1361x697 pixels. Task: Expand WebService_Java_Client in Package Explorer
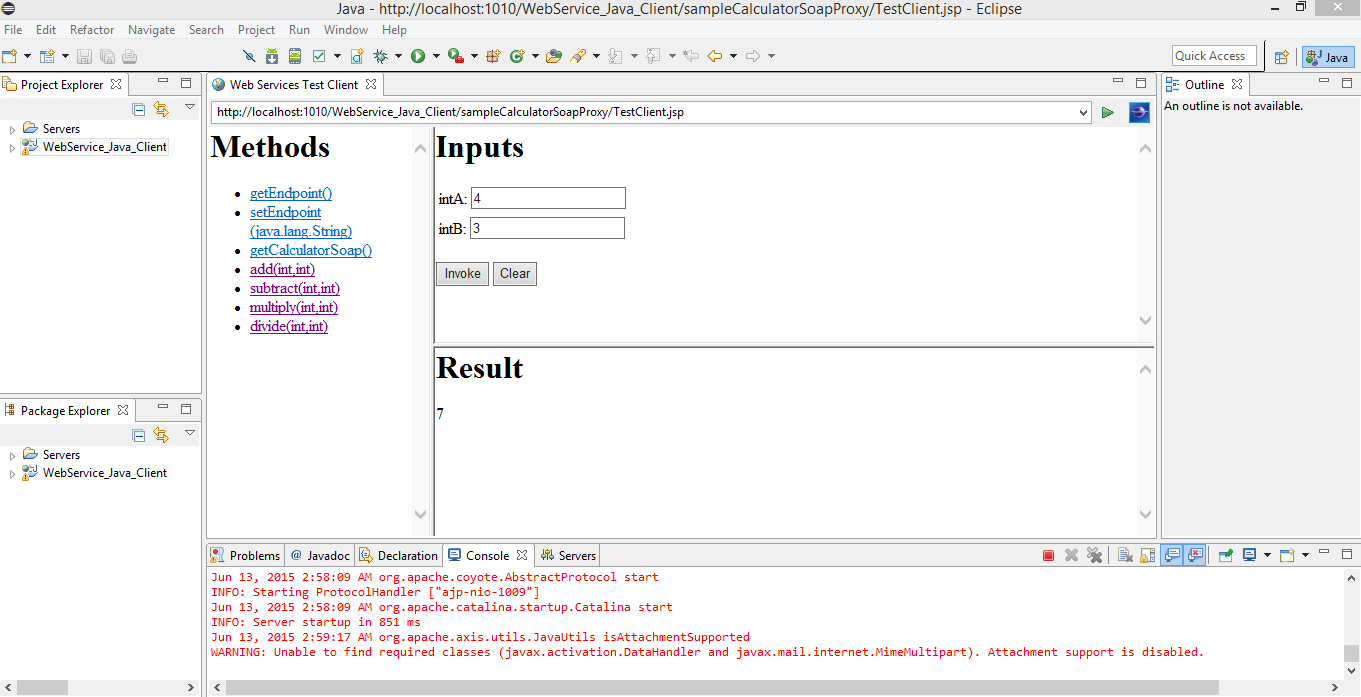click(x=12, y=474)
